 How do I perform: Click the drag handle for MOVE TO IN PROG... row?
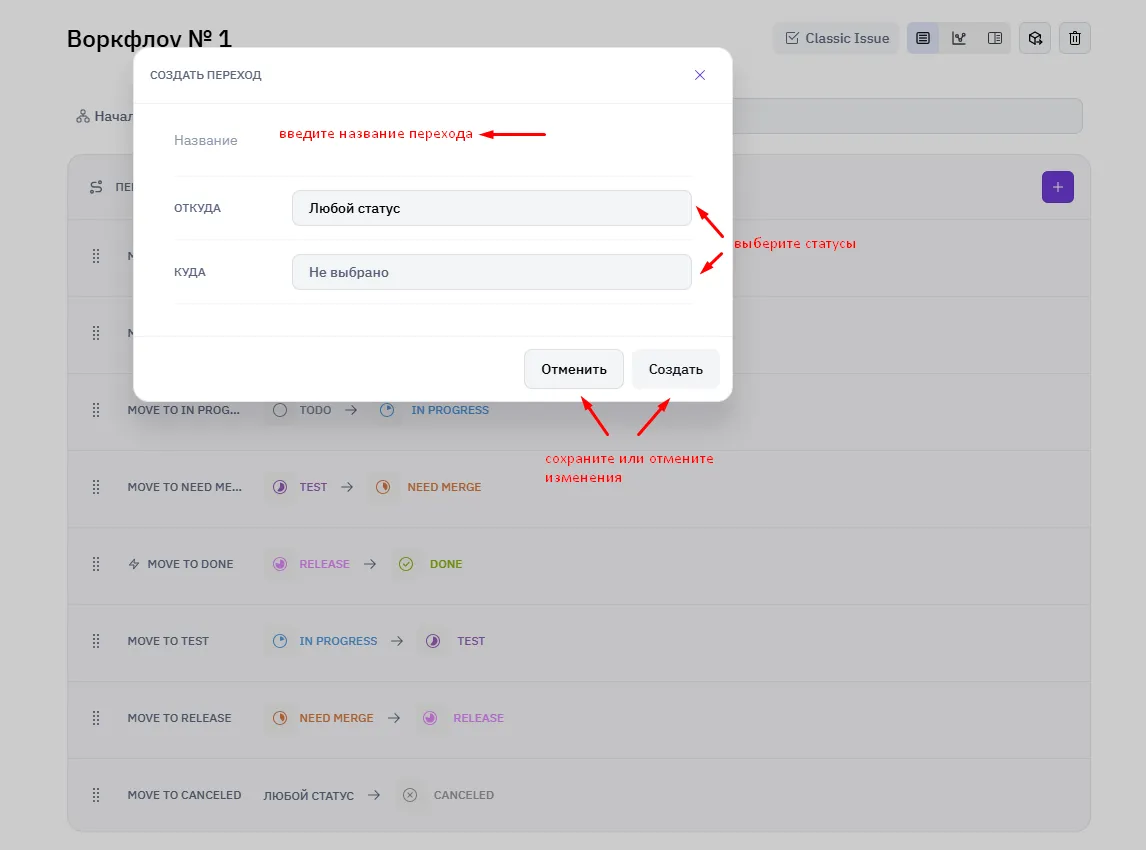(96, 410)
